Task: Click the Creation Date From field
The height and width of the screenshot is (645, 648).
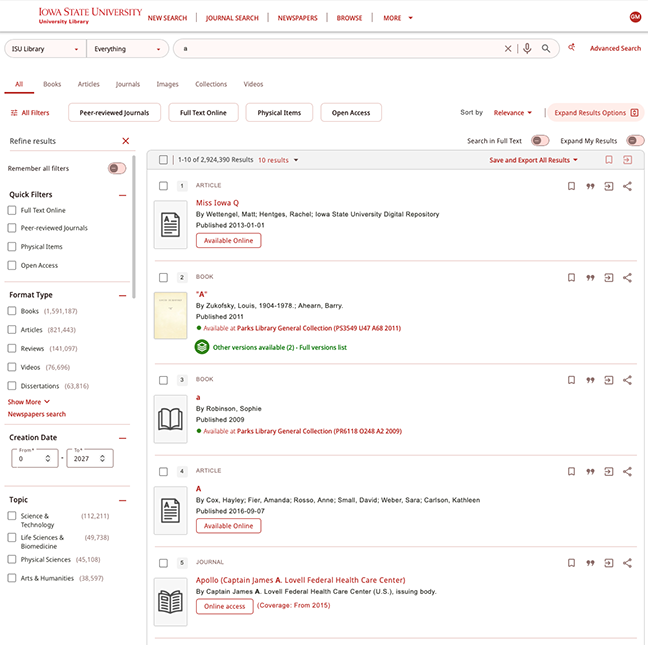Action: tap(35, 458)
